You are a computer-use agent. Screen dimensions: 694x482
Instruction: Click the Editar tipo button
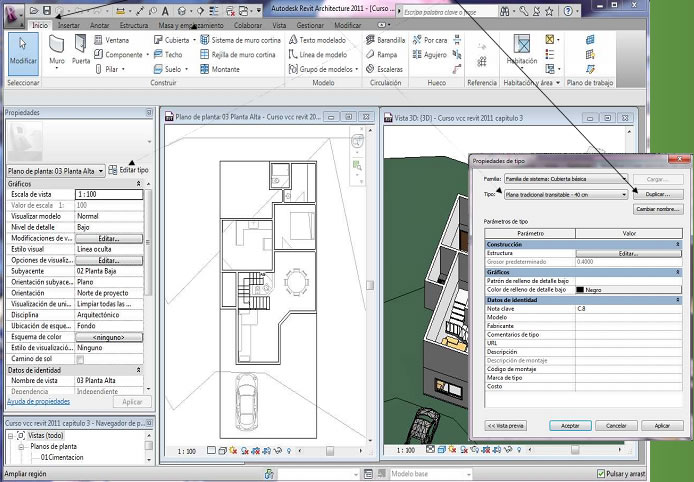click(129, 170)
